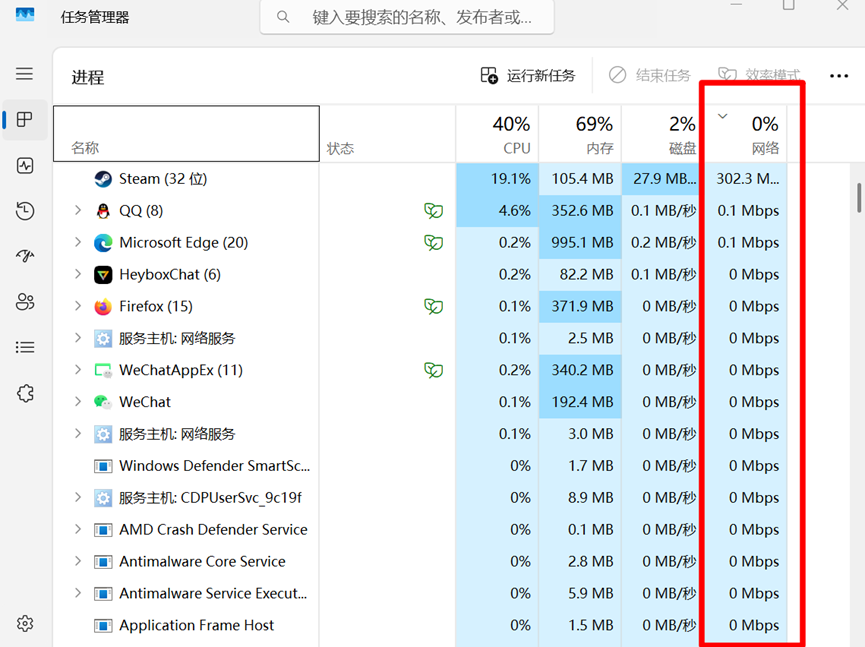This screenshot has width=865, height=647.
Task: Click efficiency leaf icon on Firefox row
Action: point(434,306)
